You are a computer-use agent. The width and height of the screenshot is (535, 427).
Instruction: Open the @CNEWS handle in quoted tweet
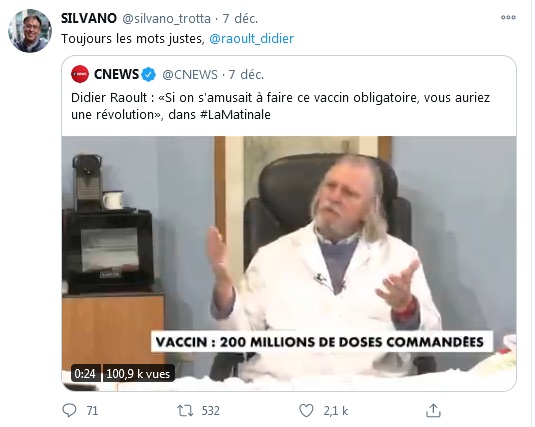point(190,74)
